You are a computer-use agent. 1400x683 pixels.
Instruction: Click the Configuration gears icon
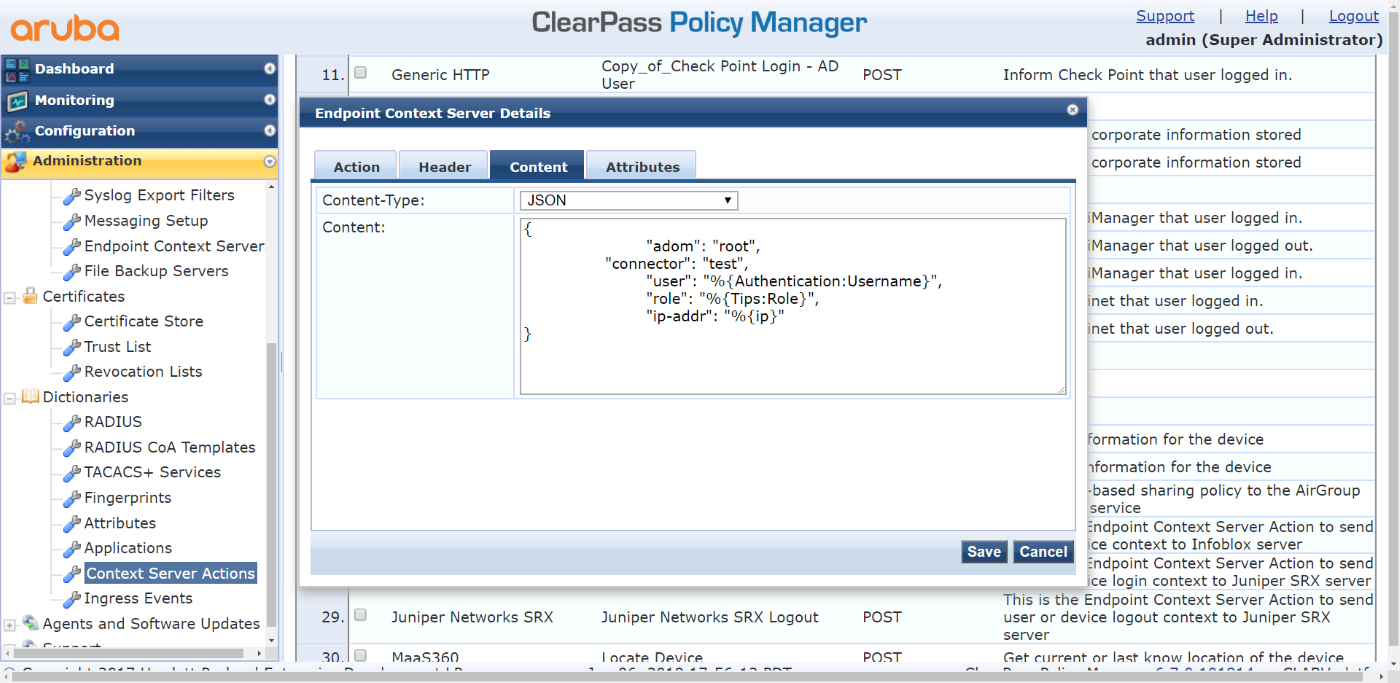click(x=17, y=131)
